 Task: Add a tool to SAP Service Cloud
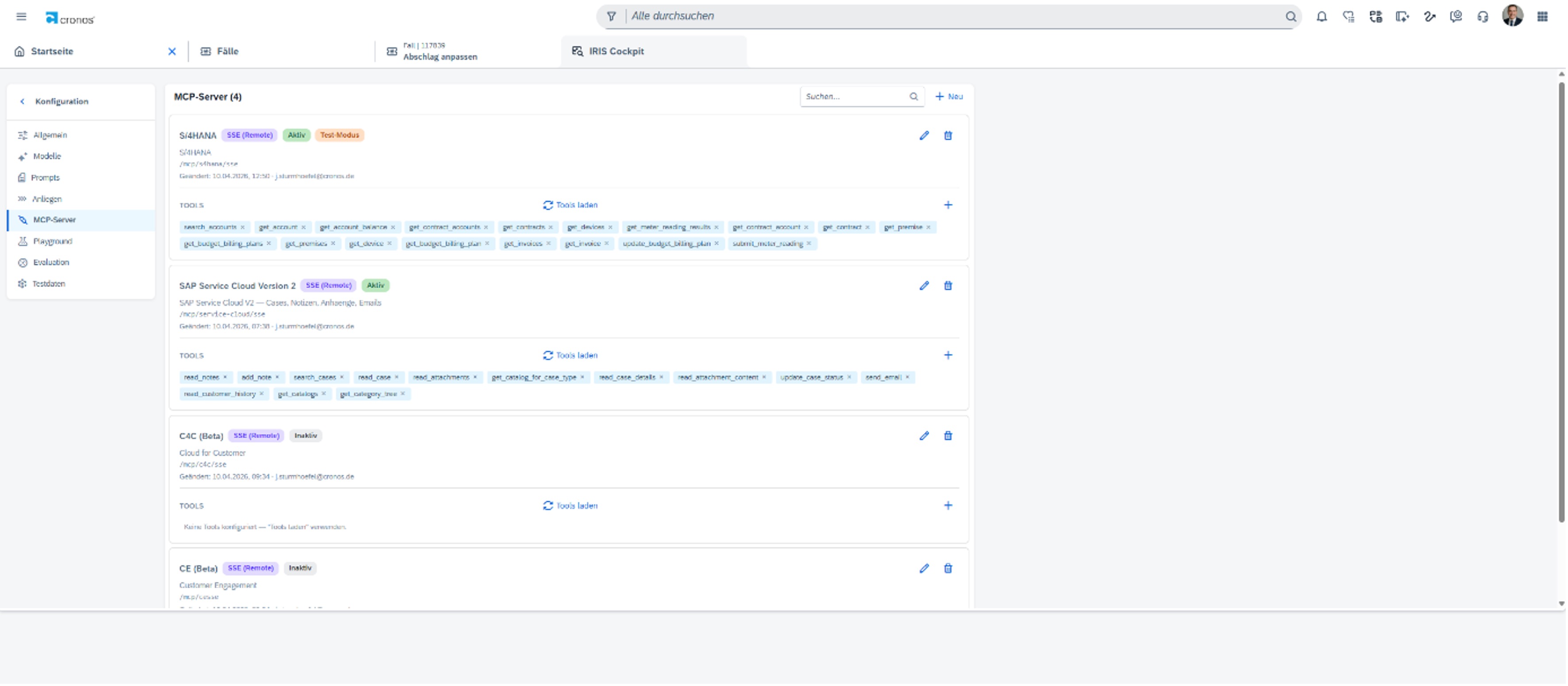(948, 356)
